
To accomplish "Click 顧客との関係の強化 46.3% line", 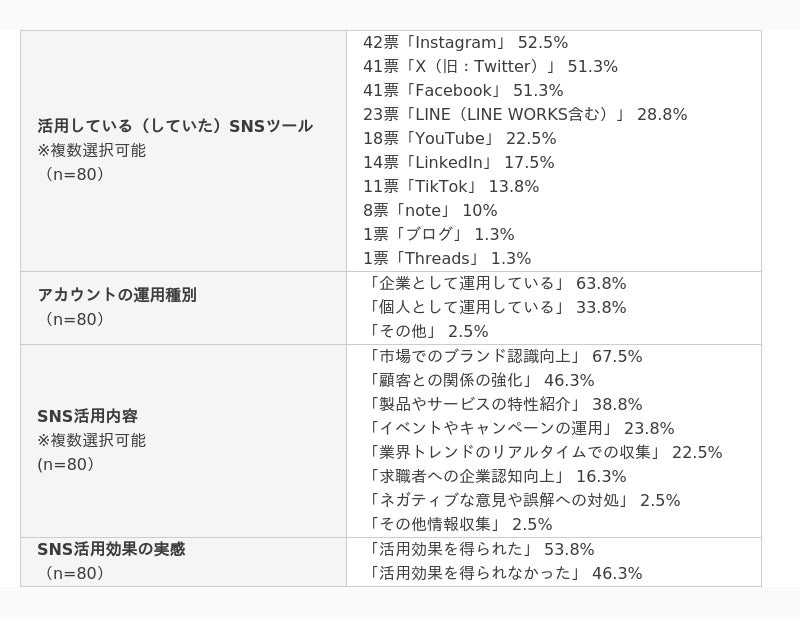I will click(481, 380).
